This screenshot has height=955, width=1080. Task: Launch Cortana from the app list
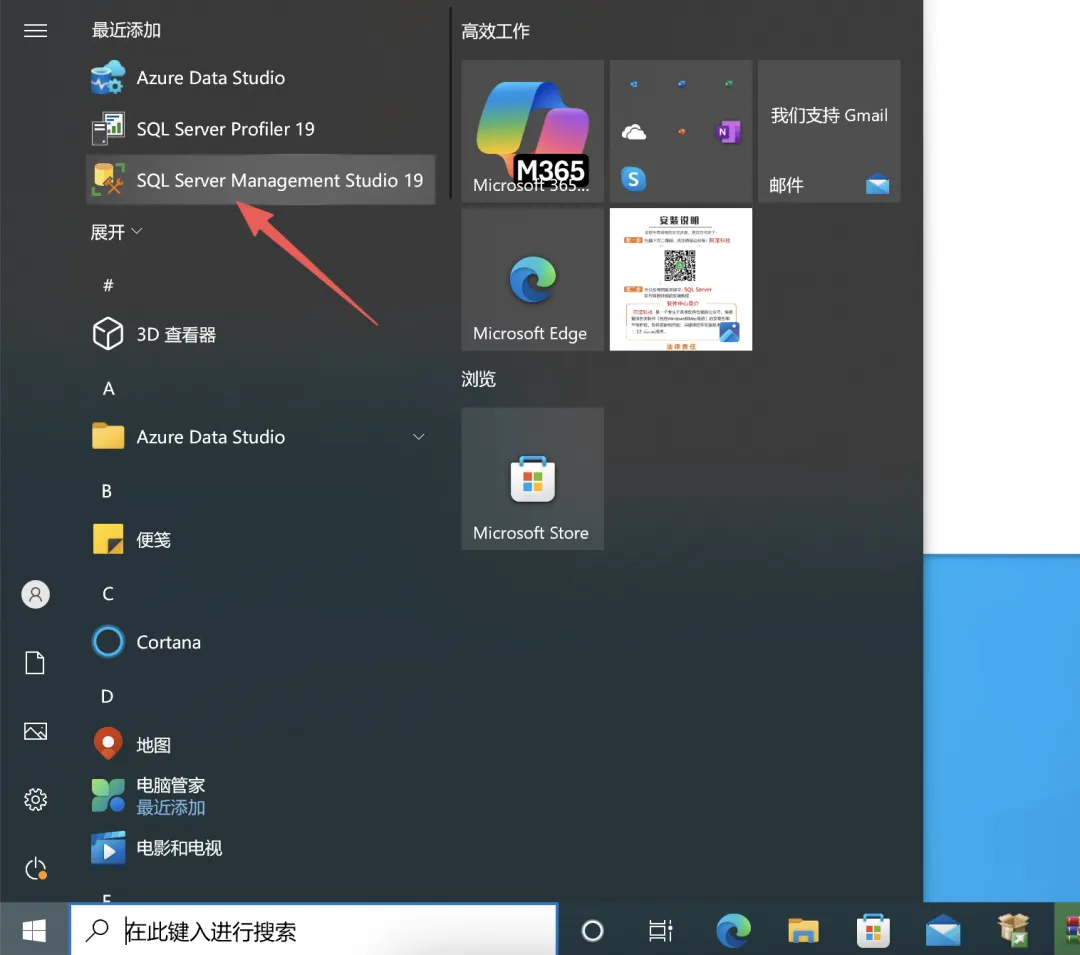pyautogui.click(x=260, y=642)
